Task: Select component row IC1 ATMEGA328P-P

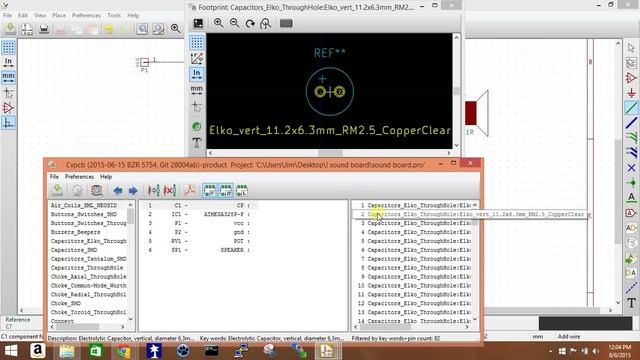Action: click(x=199, y=214)
